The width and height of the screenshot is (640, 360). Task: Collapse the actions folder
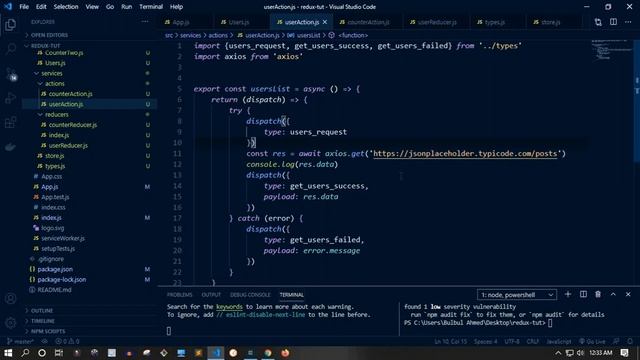pos(55,84)
